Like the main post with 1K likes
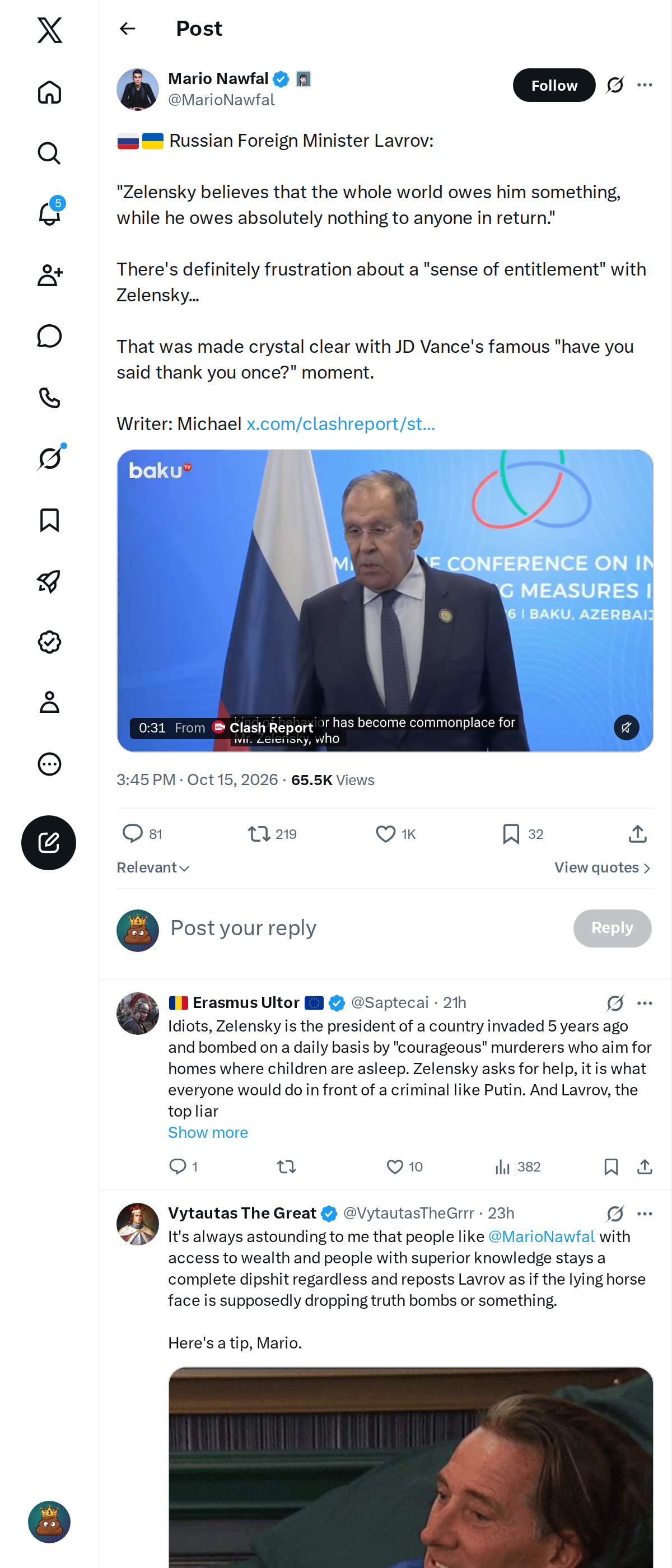Viewport: 672px width, 1568px height. [x=395, y=833]
